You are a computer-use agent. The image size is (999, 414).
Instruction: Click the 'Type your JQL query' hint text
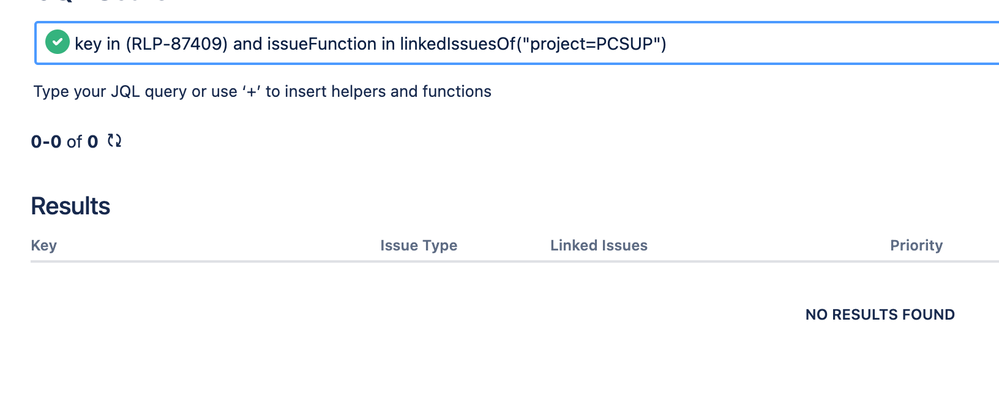tap(262, 92)
